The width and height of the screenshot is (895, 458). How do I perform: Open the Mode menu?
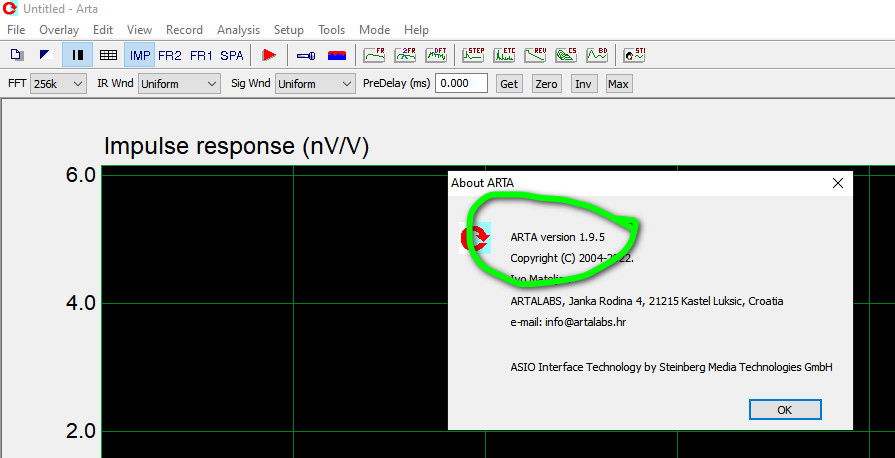pos(374,30)
